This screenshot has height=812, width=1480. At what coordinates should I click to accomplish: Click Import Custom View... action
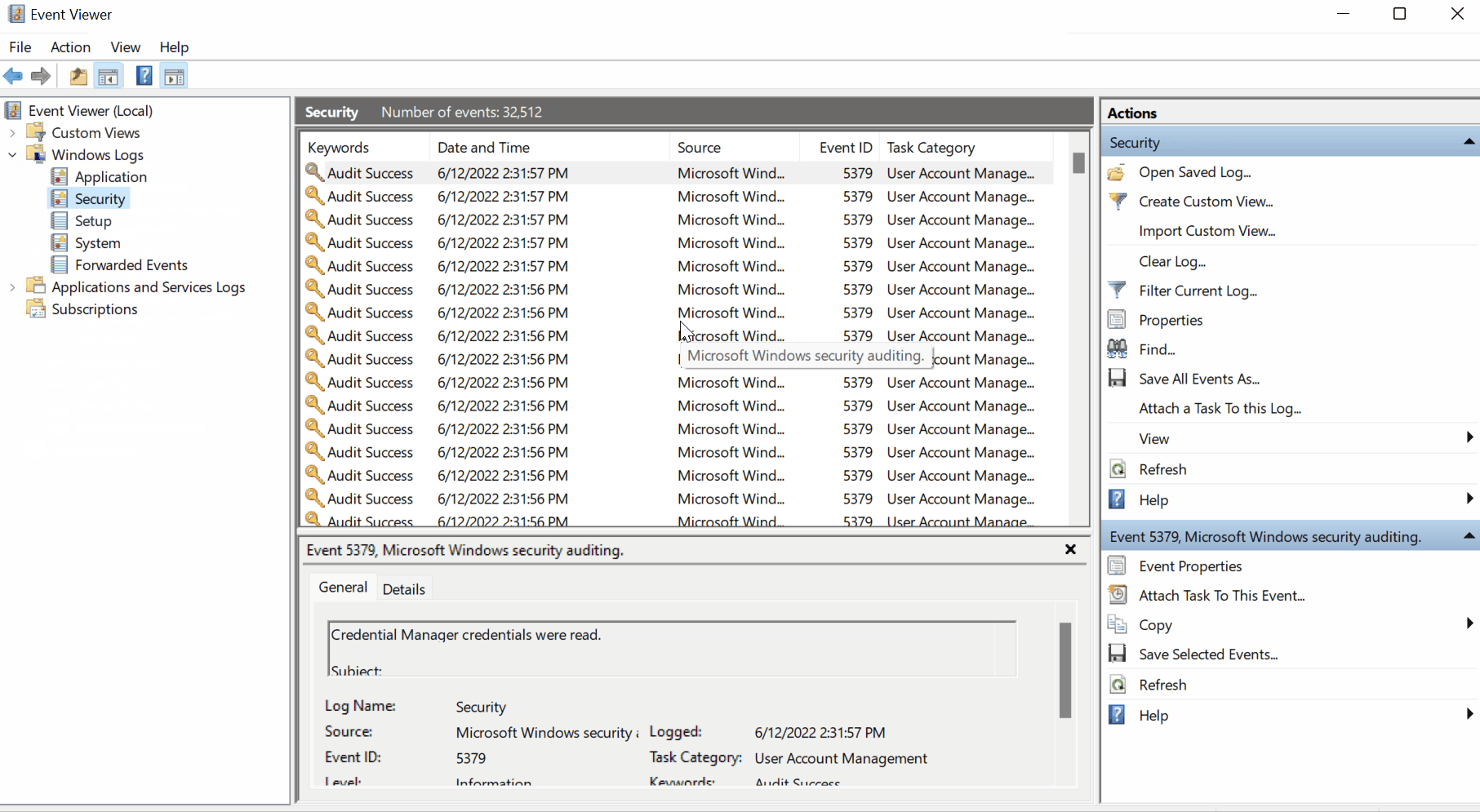[1207, 231]
